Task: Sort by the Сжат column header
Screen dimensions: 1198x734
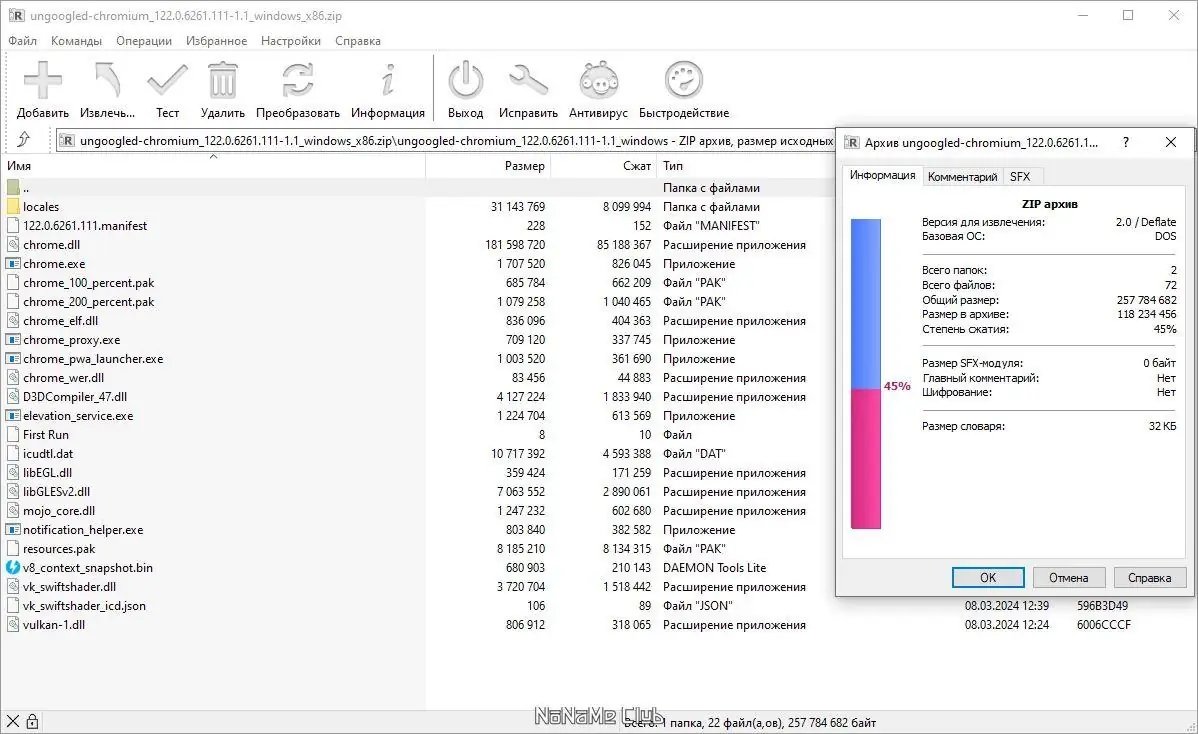Action: coord(603,166)
